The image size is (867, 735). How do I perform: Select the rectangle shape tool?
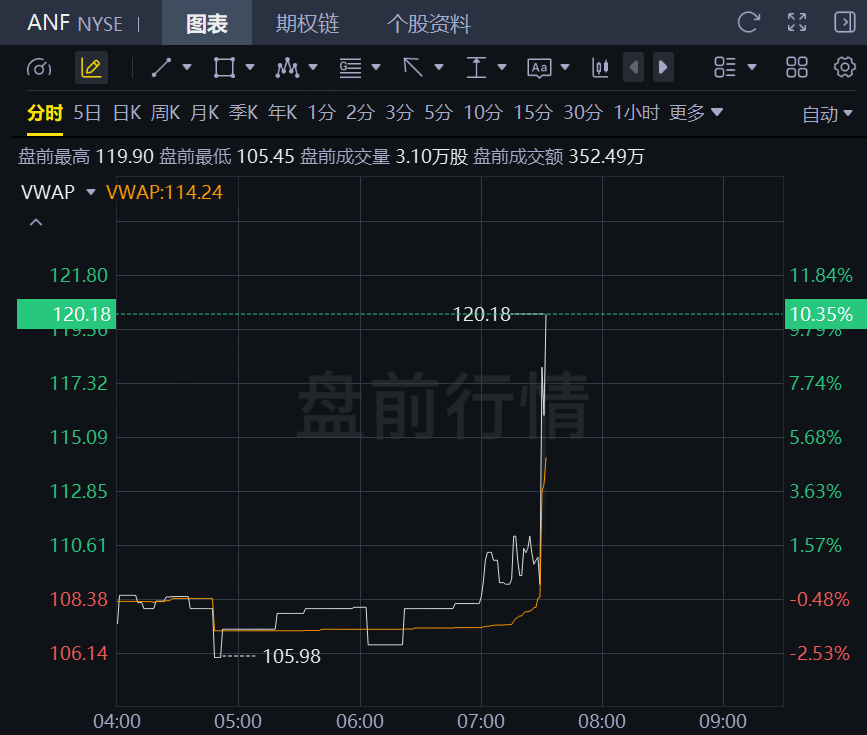224,67
